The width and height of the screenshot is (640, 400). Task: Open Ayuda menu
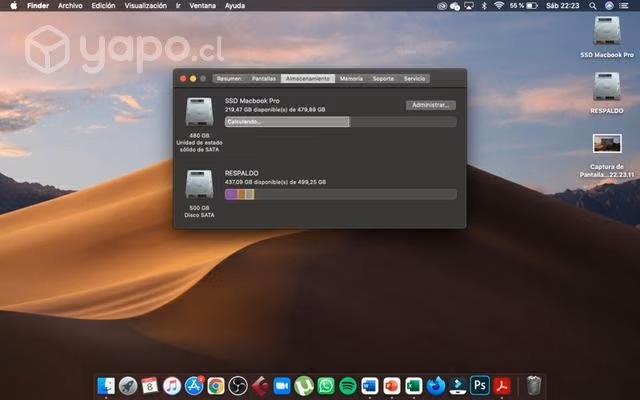[235, 6]
